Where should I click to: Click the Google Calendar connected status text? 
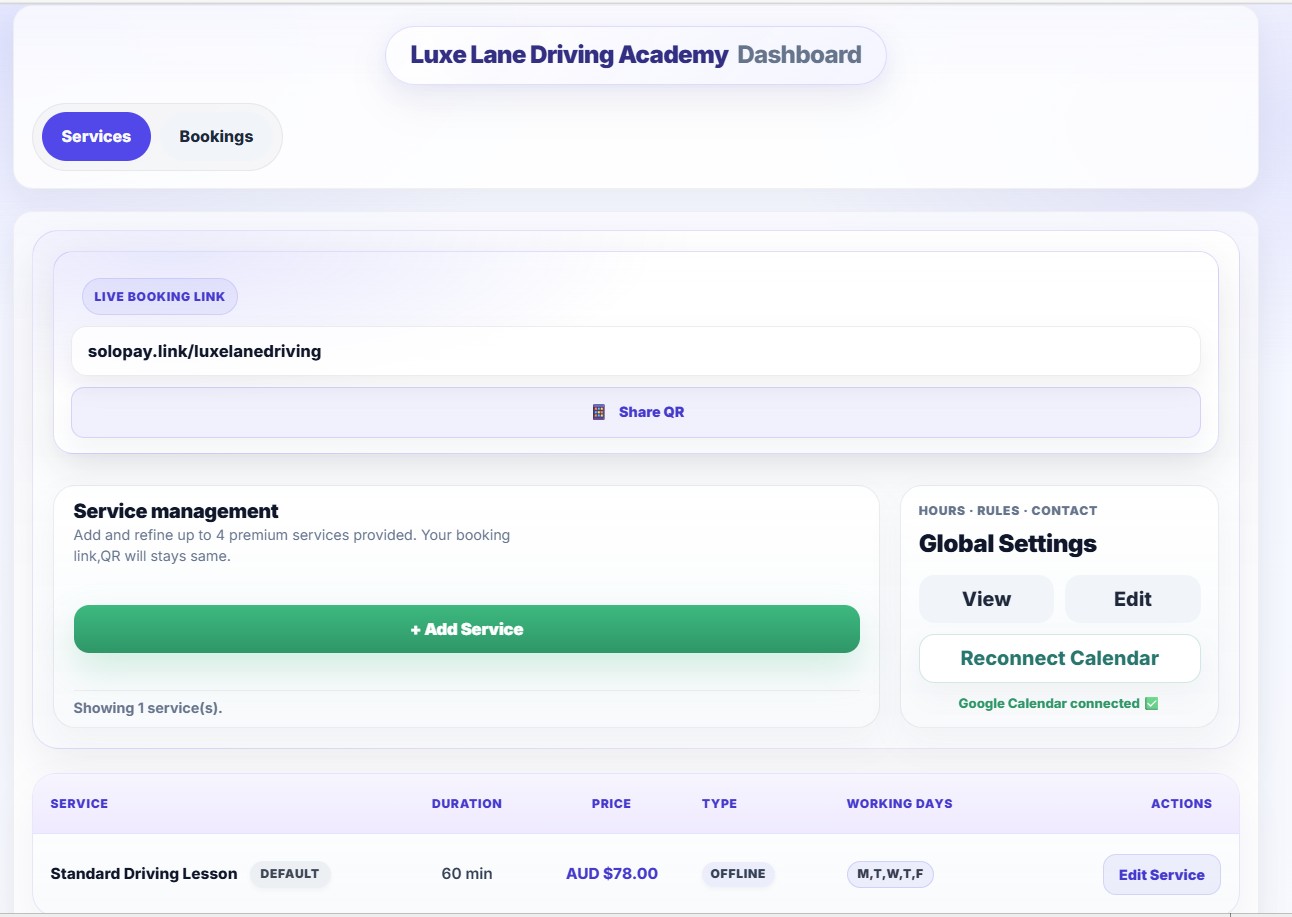point(1048,703)
